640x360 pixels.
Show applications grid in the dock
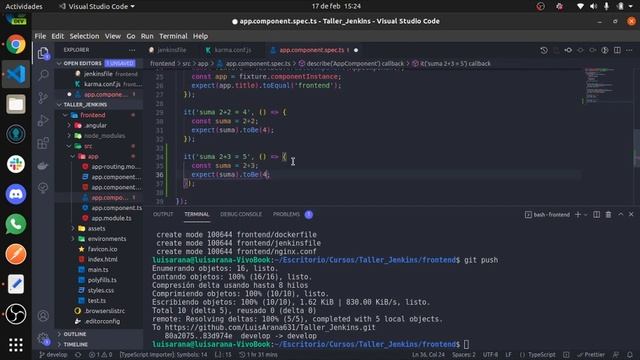16,344
